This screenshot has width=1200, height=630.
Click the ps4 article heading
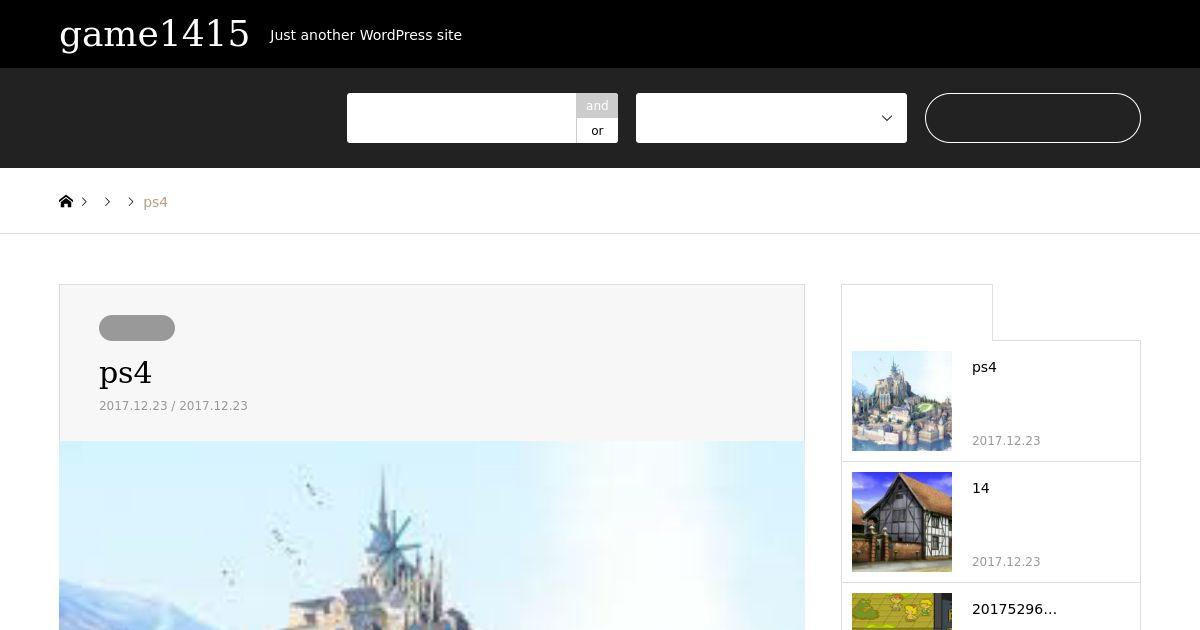[125, 373]
